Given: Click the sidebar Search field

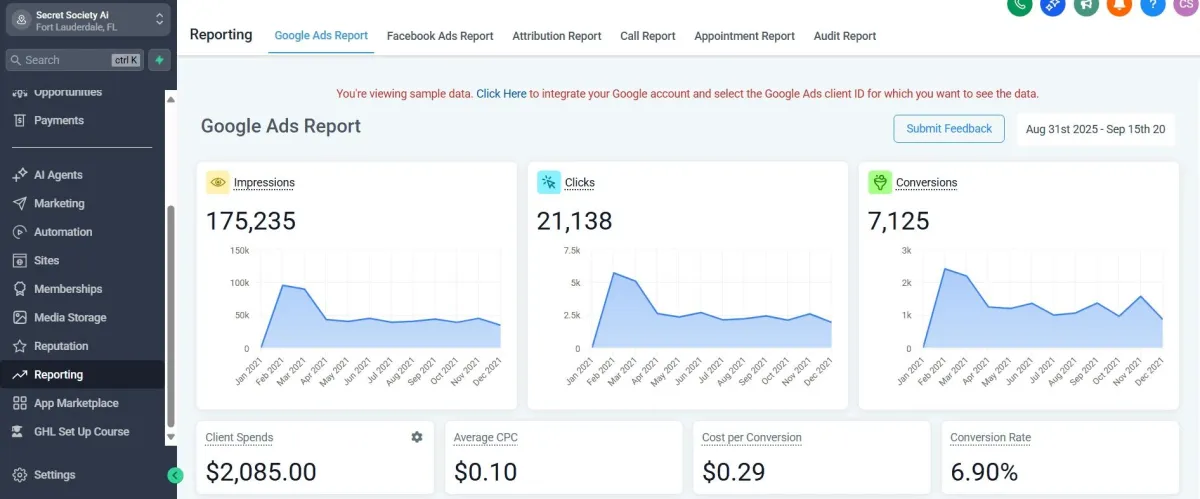Looking at the screenshot, I should coord(75,60).
